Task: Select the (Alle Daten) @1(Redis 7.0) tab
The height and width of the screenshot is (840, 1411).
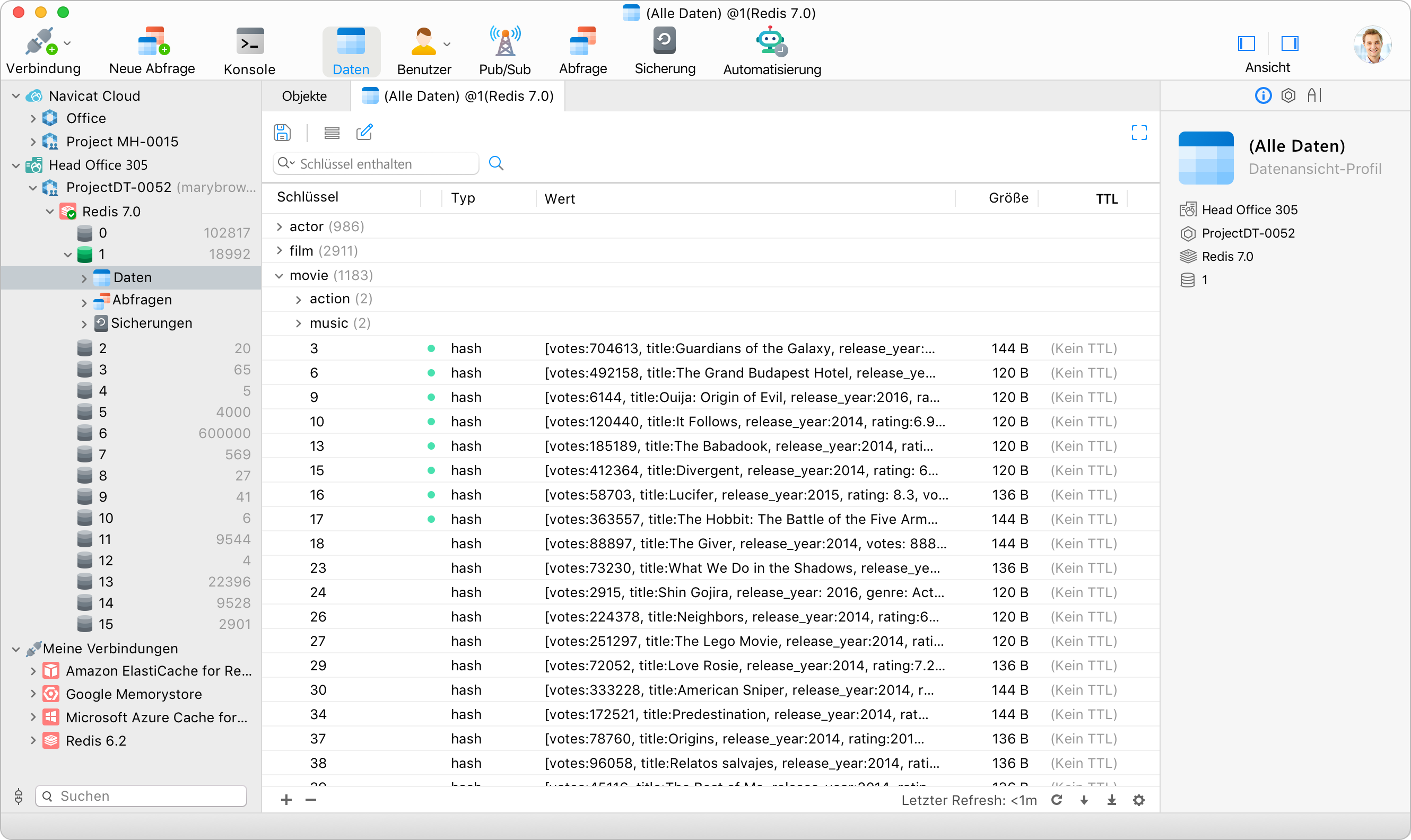Action: tap(457, 96)
